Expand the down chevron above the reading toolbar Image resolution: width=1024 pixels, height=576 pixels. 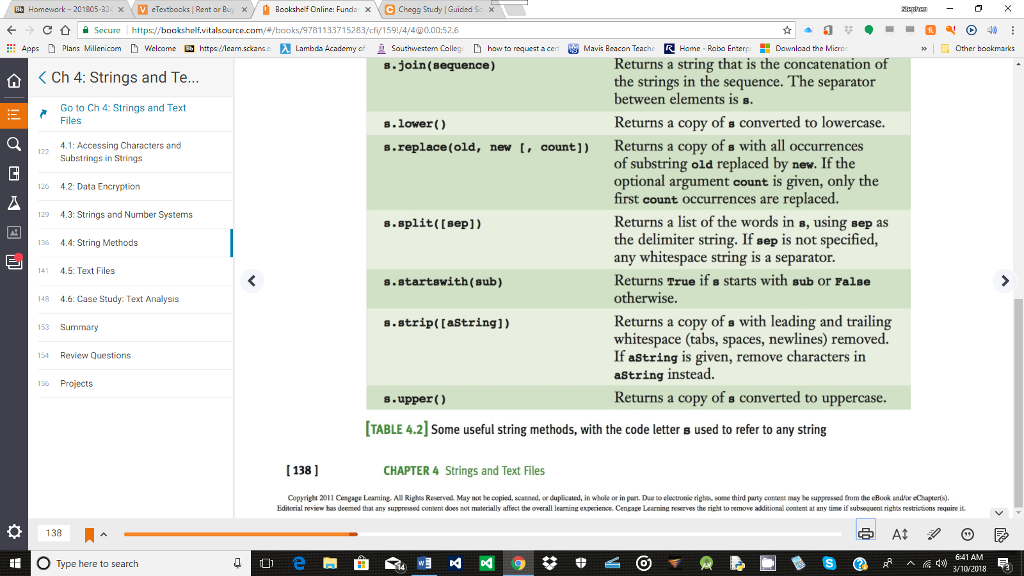click(998, 513)
